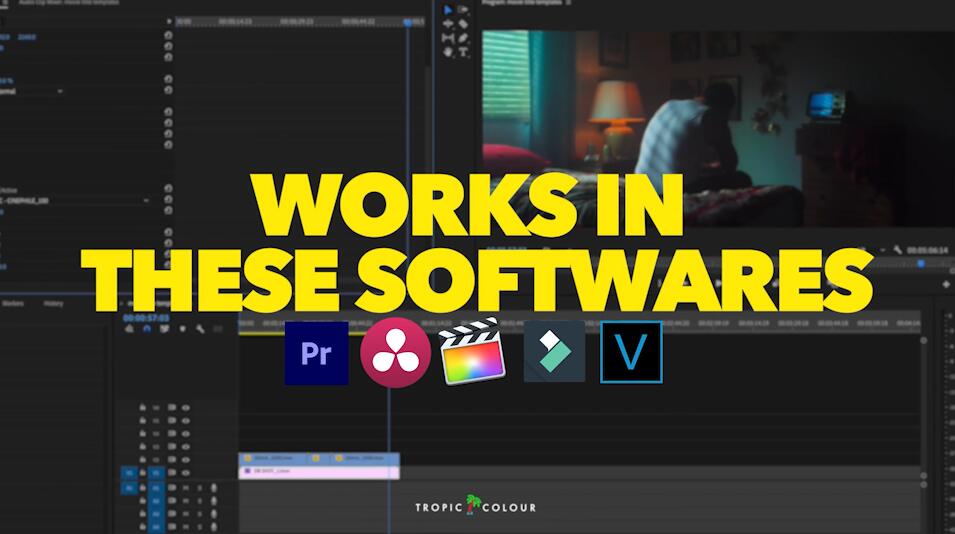Image resolution: width=955 pixels, height=534 pixels.
Task: Select the Type text tool
Action: point(464,51)
